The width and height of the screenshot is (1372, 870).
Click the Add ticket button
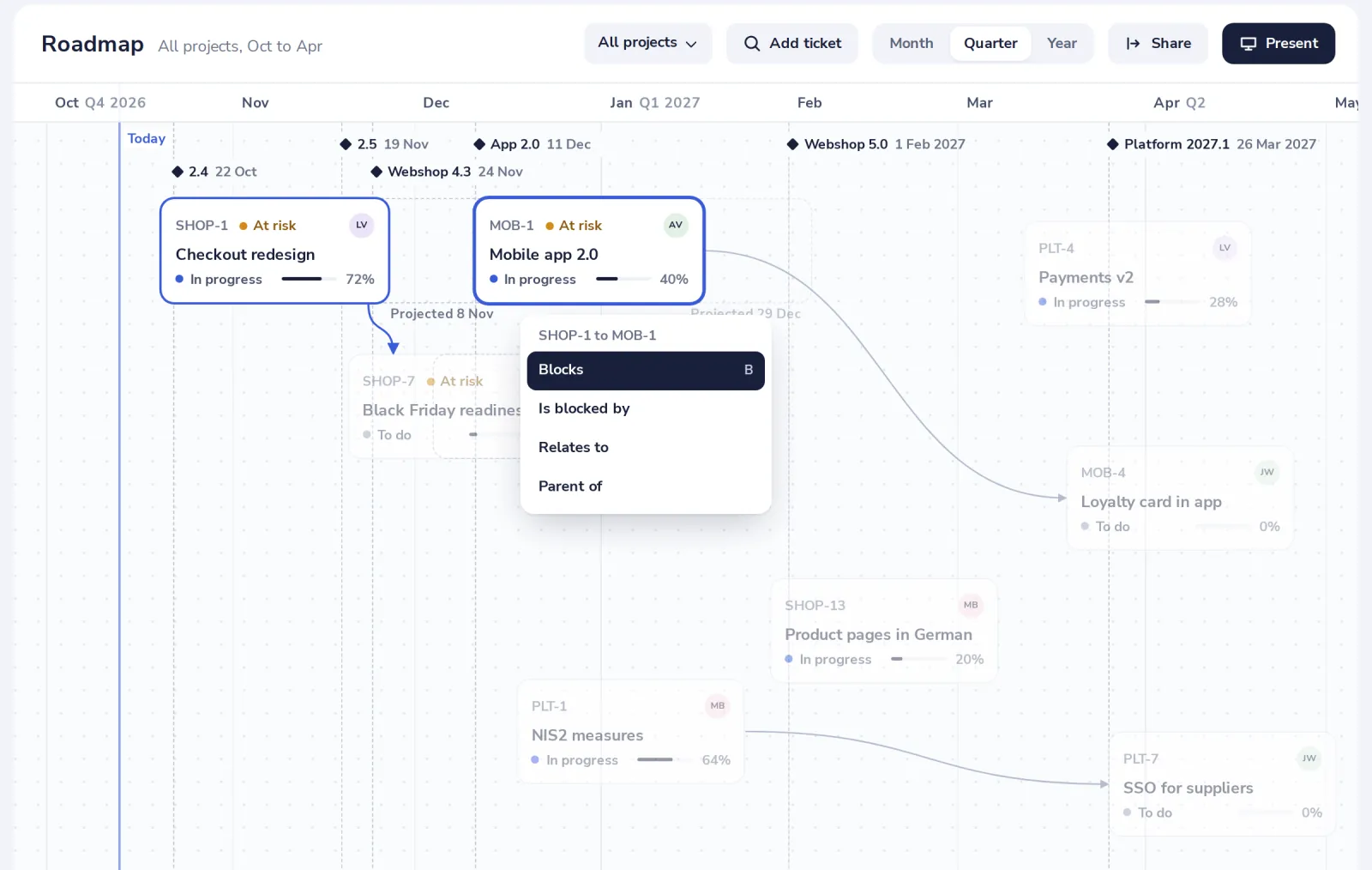tap(792, 44)
